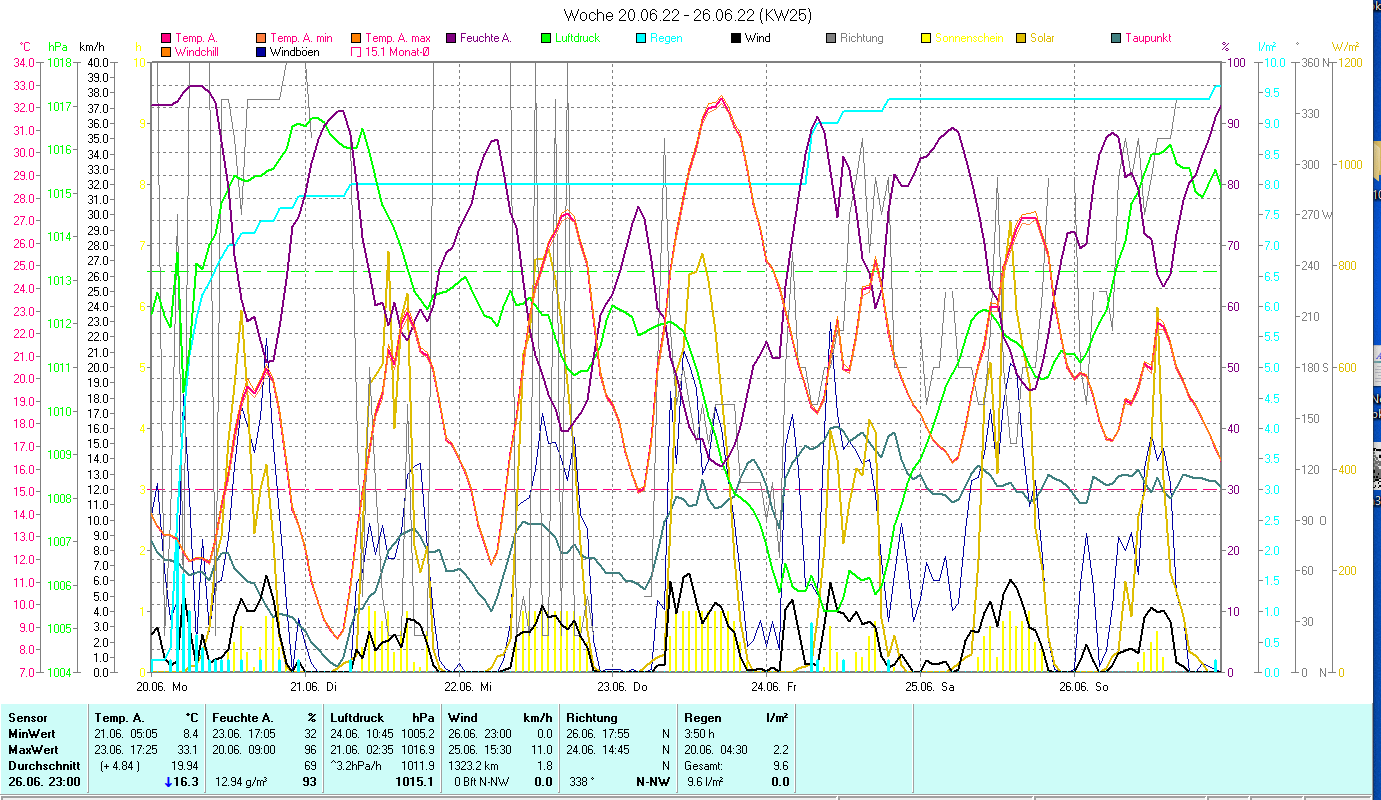Click the hollow 15.1 Monat-Ø legend box
The height and width of the screenshot is (800, 1381).
pyautogui.click(x=355, y=51)
